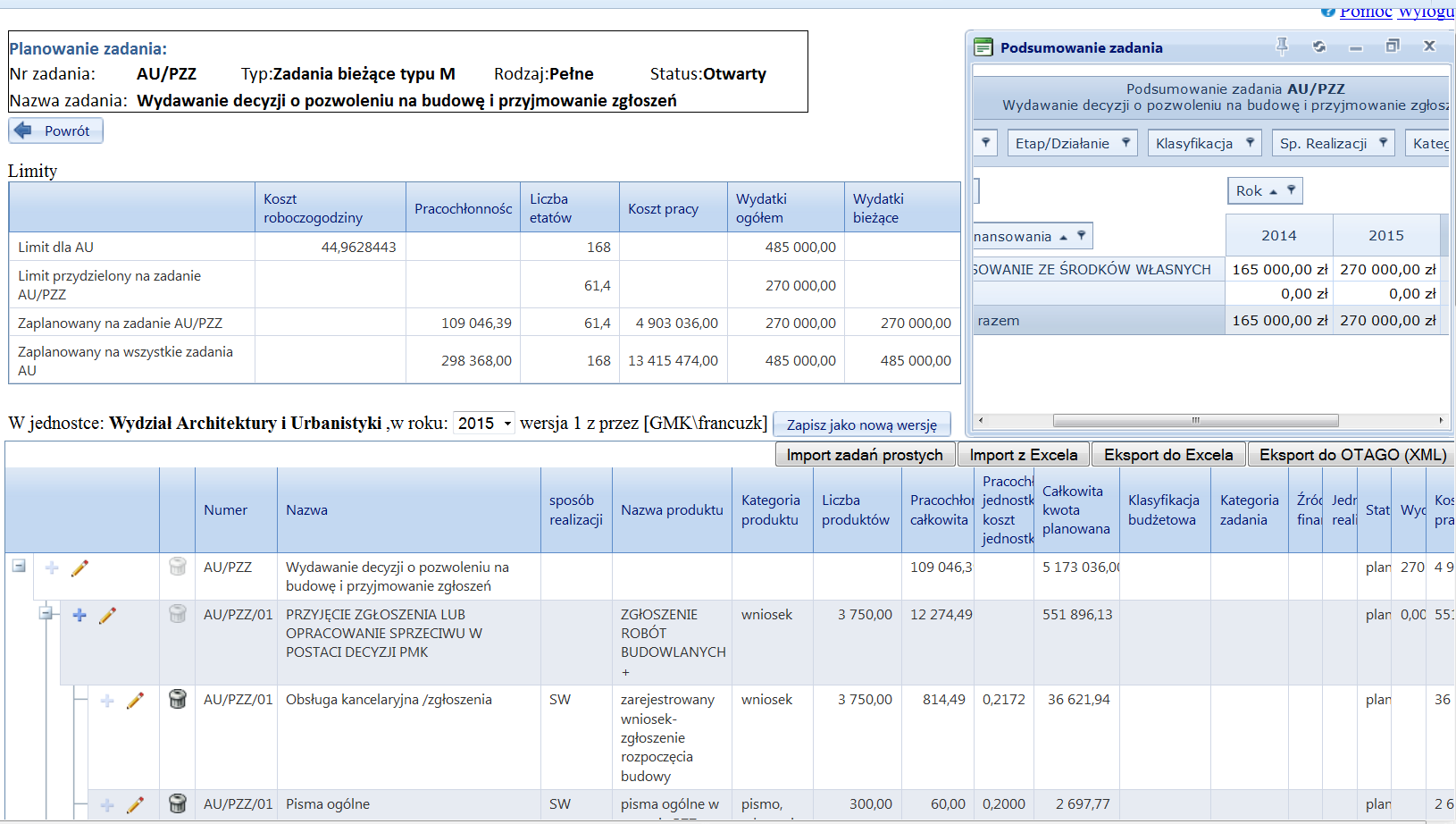Click 0,2172 unit cost cell
1456x824 pixels.
(x=1004, y=699)
